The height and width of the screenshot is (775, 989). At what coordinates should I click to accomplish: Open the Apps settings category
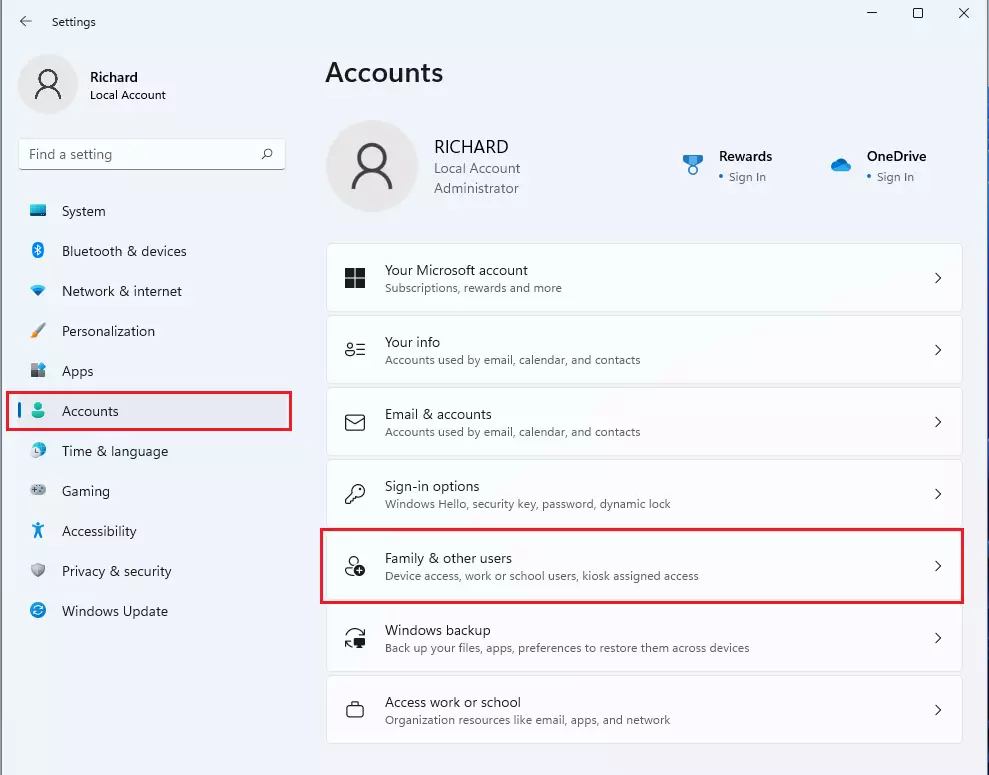(149, 370)
